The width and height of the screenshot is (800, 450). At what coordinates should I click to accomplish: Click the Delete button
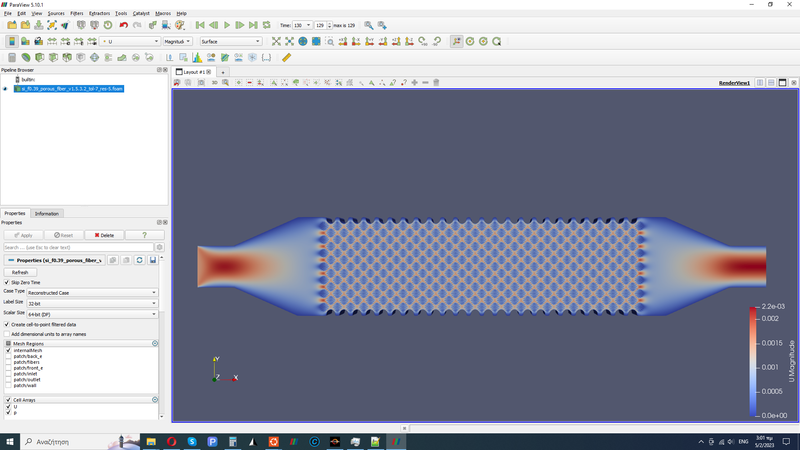click(x=103, y=235)
